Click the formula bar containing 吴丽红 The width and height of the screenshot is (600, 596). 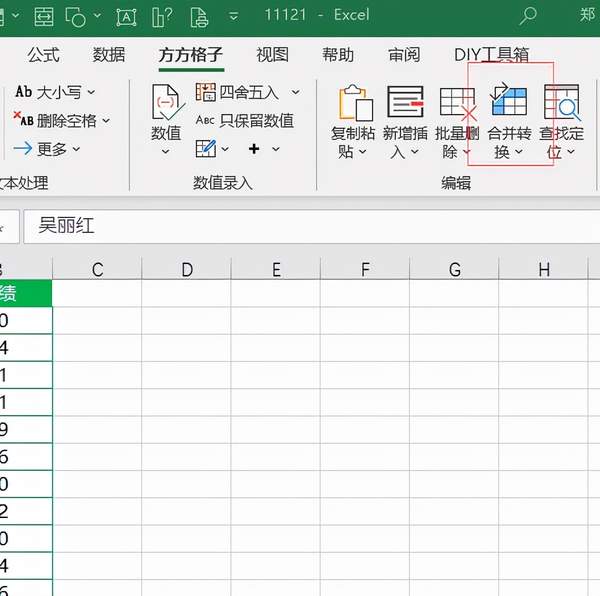[x=300, y=226]
